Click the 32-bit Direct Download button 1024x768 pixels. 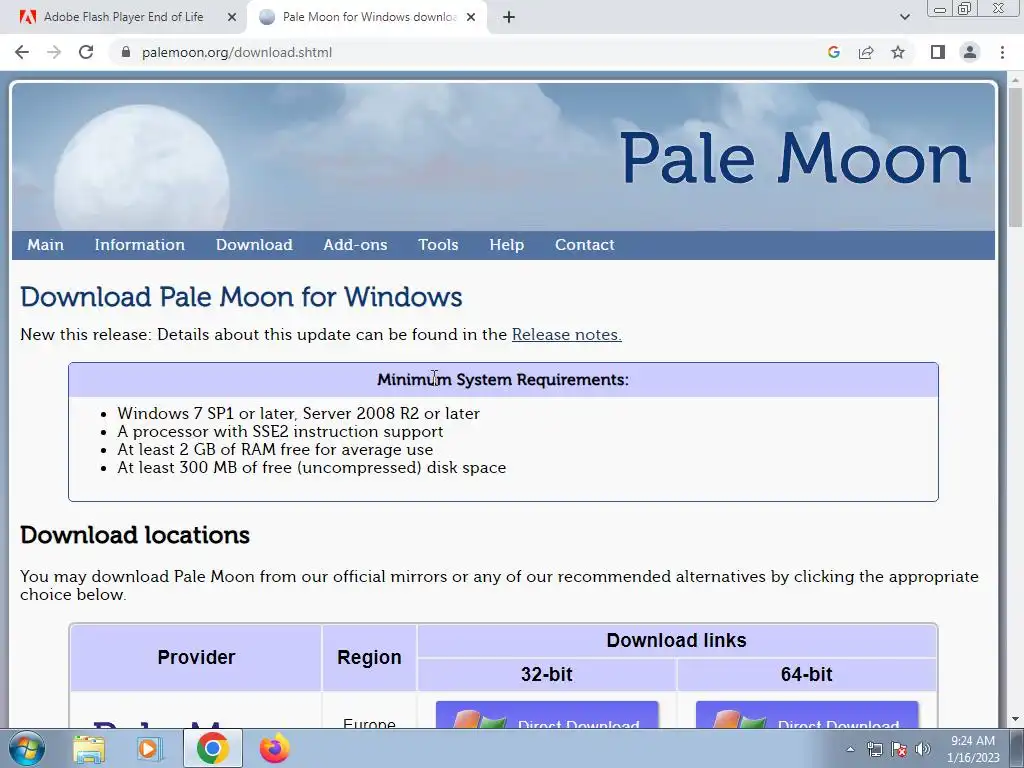[547, 714]
